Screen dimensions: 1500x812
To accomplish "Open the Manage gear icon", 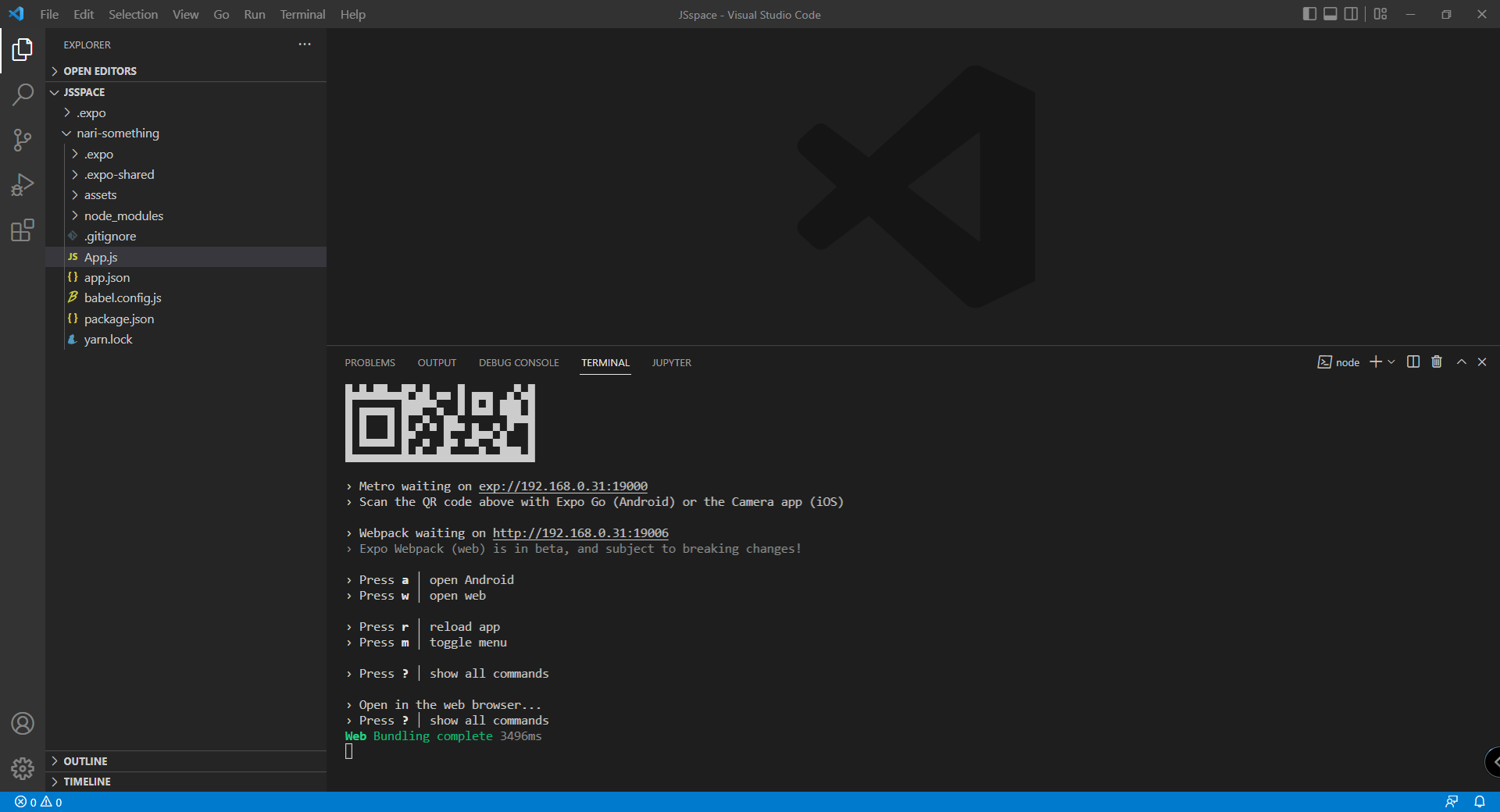I will coord(23,769).
